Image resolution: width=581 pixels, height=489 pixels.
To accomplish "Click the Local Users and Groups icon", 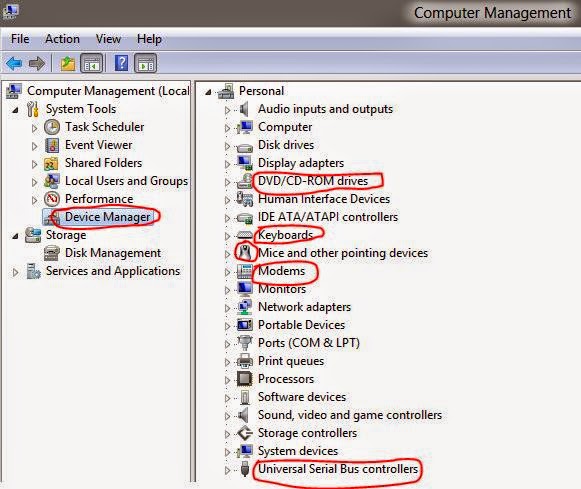I will pos(52,181).
